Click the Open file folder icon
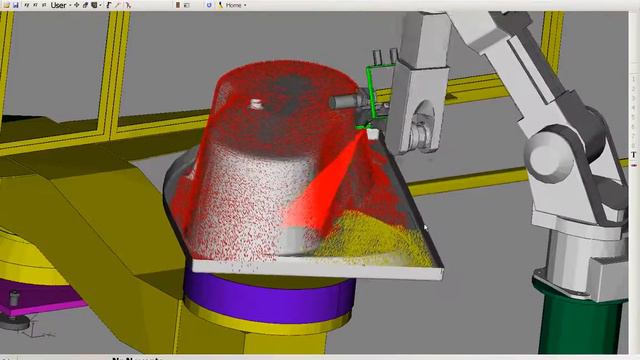The height and width of the screenshot is (360, 640). (7, 5)
